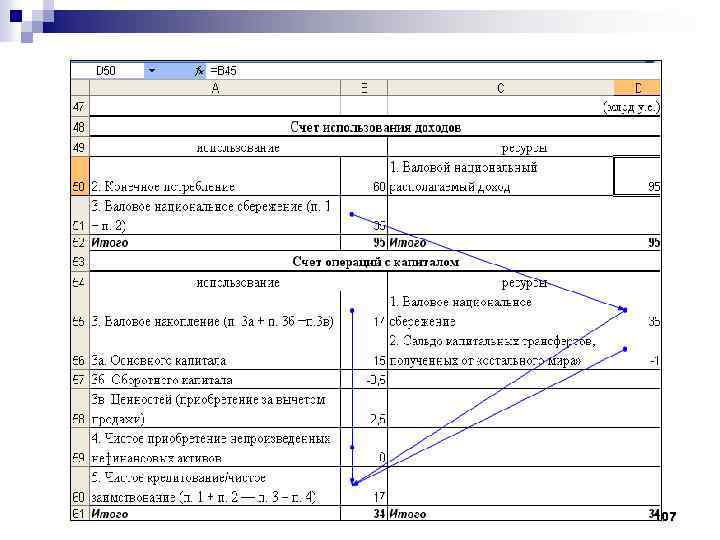Select row 61 header
This screenshot has width=720, height=540.
tap(79, 513)
